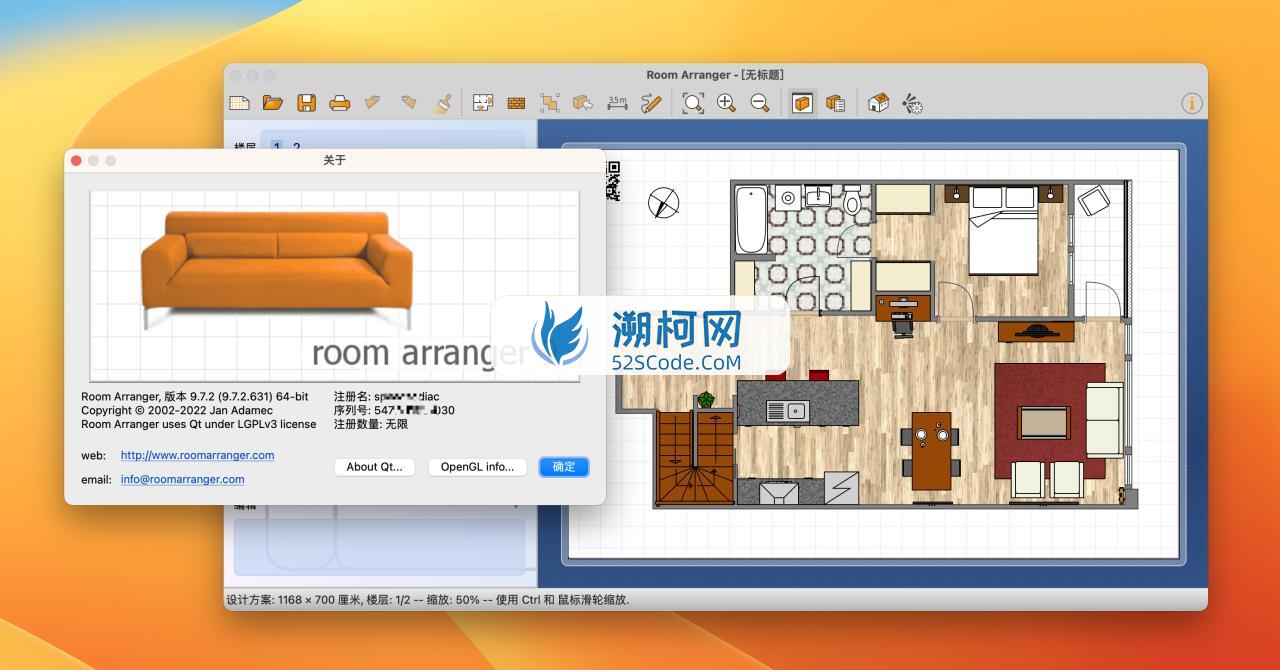Image resolution: width=1280 pixels, height=670 pixels.
Task: Click the info icon at the toolbar's right end
Action: (1191, 103)
